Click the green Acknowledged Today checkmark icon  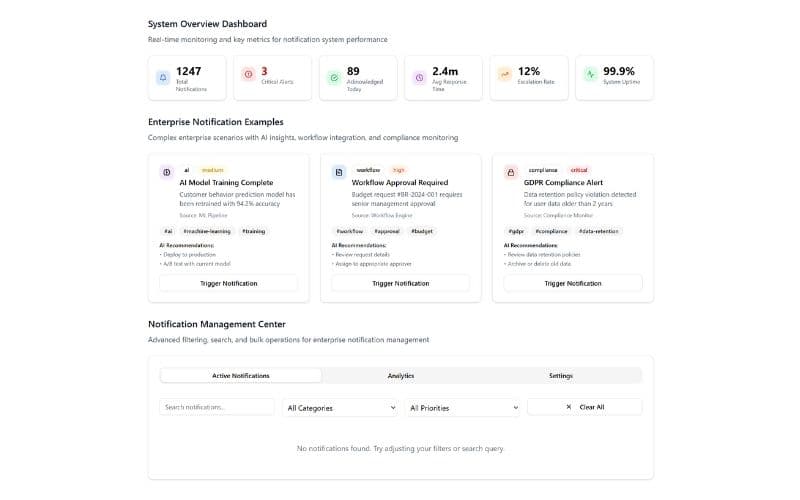tap(334, 76)
